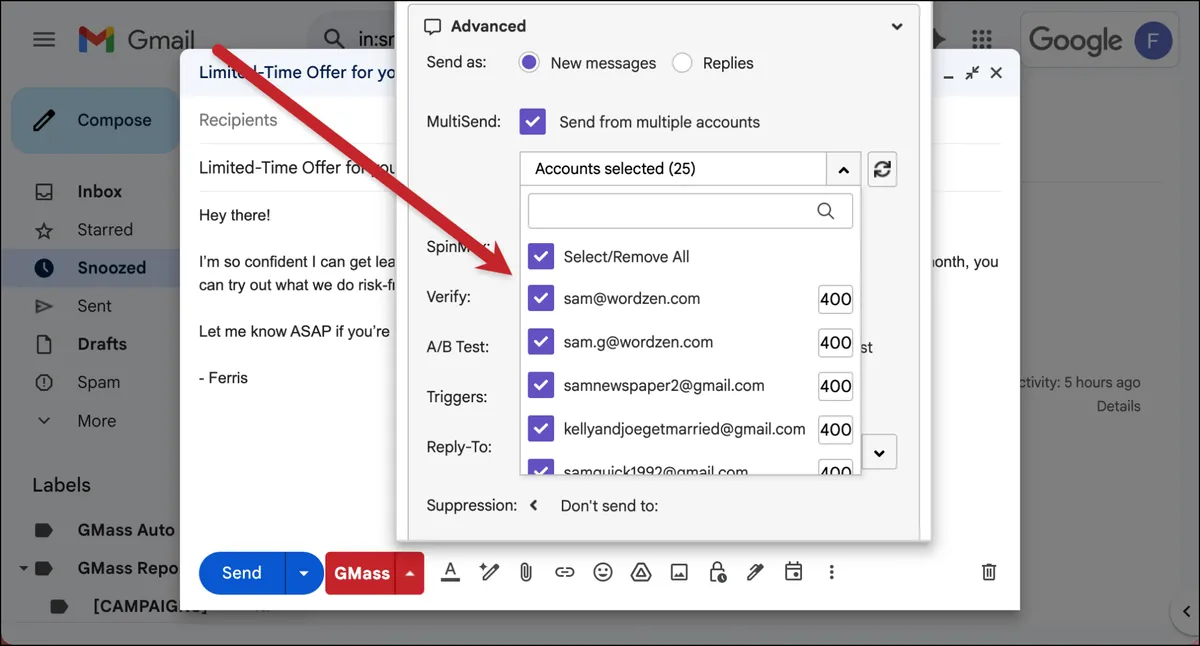Open the Reply-To dropdown arrow
Viewport: 1200px width, 646px height.
pos(880,453)
